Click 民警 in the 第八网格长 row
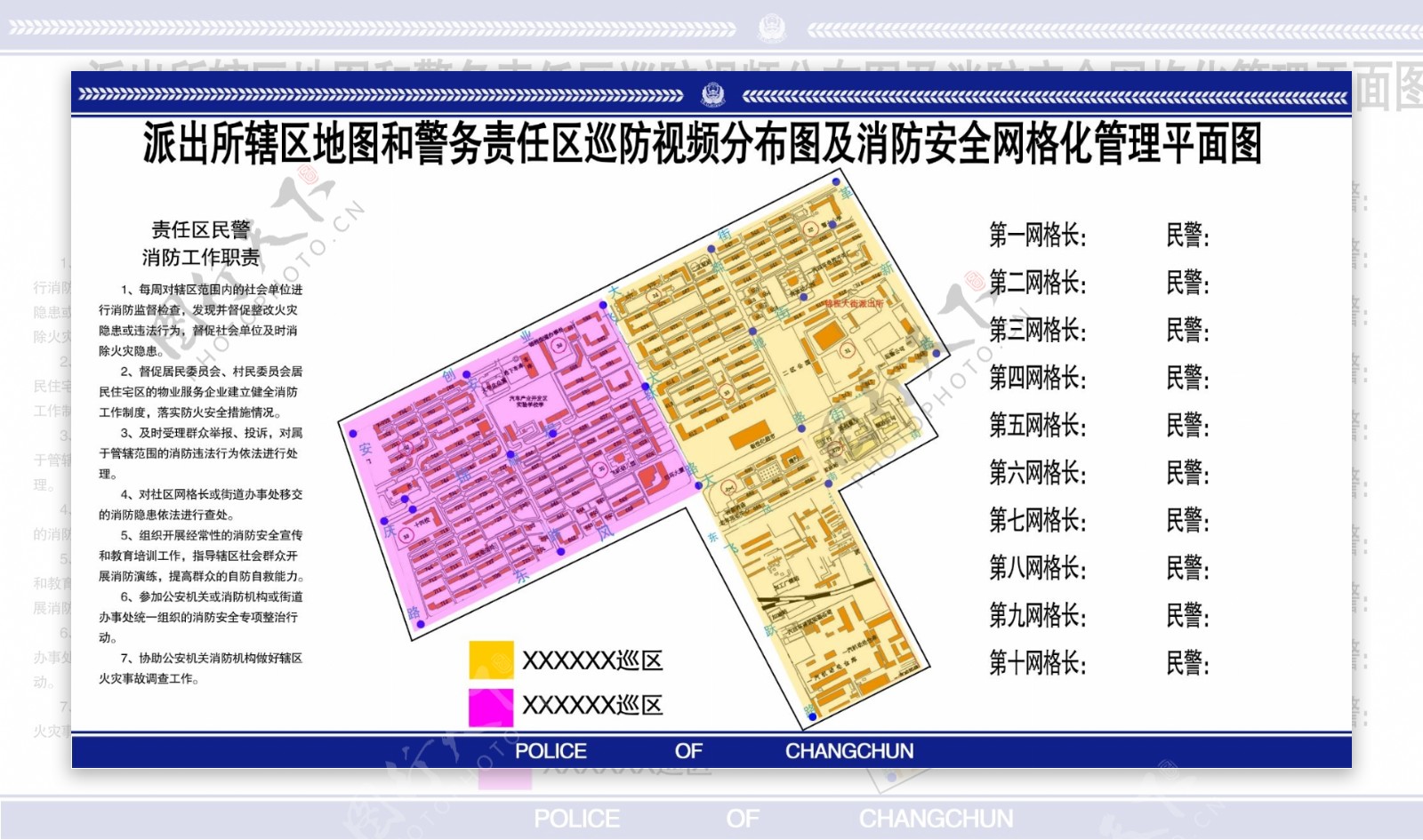This screenshot has height=840, width=1423. (1188, 568)
